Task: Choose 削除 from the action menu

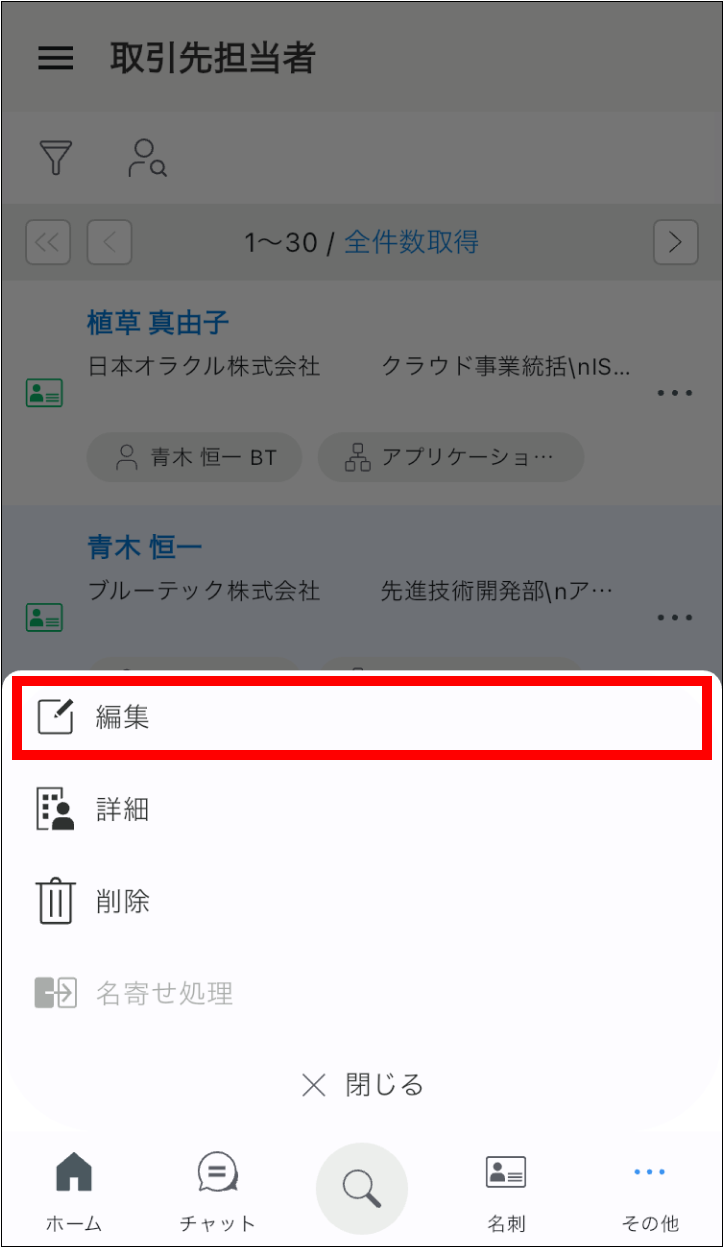Action: coord(362,901)
